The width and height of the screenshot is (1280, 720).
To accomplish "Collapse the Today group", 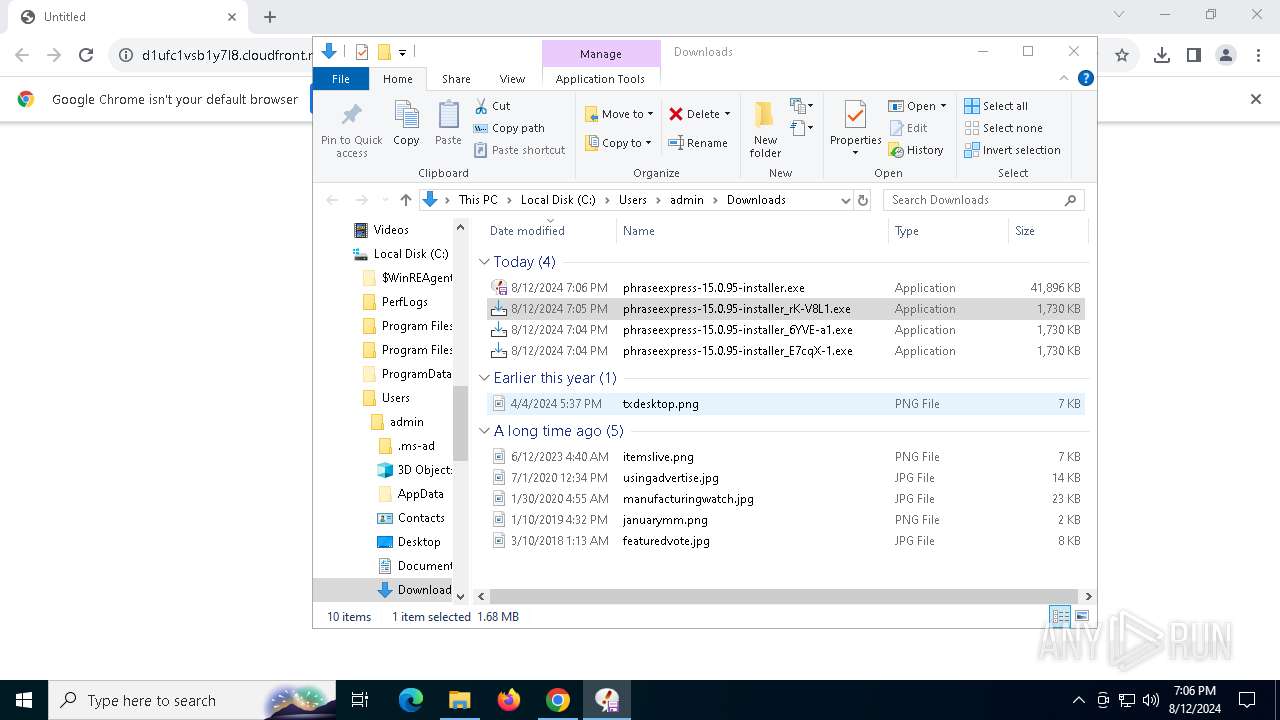I will click(x=484, y=262).
